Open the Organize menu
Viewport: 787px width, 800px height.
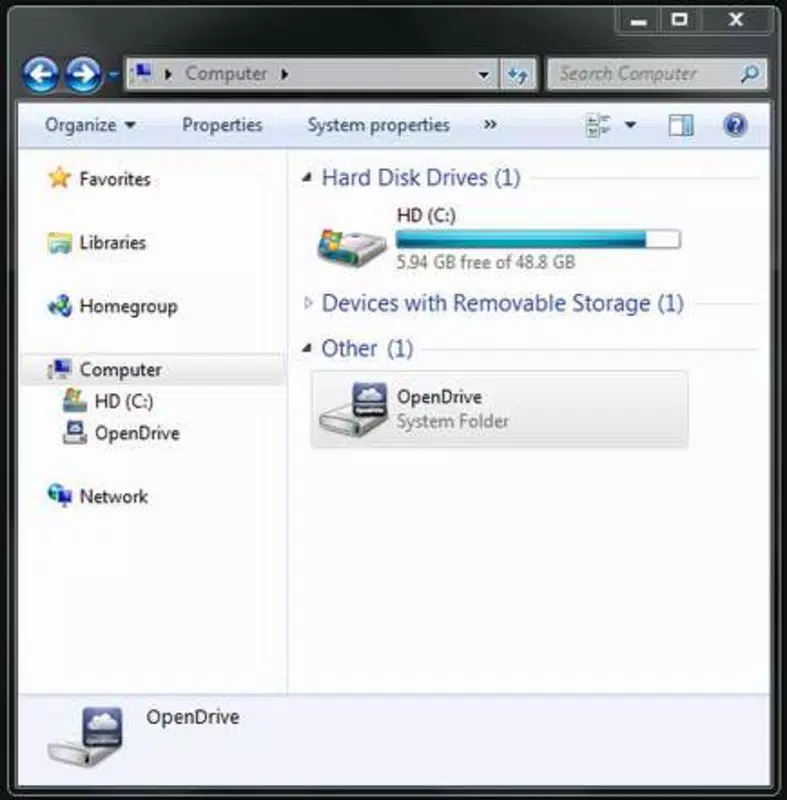click(x=90, y=125)
